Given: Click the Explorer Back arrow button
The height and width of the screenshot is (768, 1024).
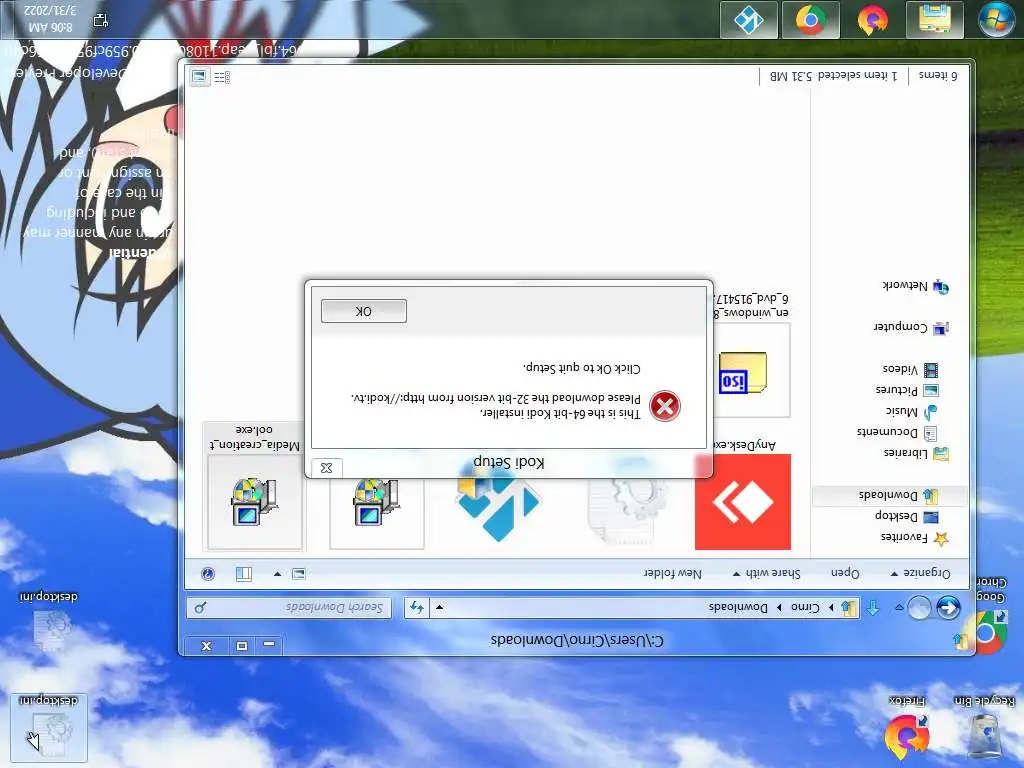Looking at the screenshot, I should coord(948,607).
